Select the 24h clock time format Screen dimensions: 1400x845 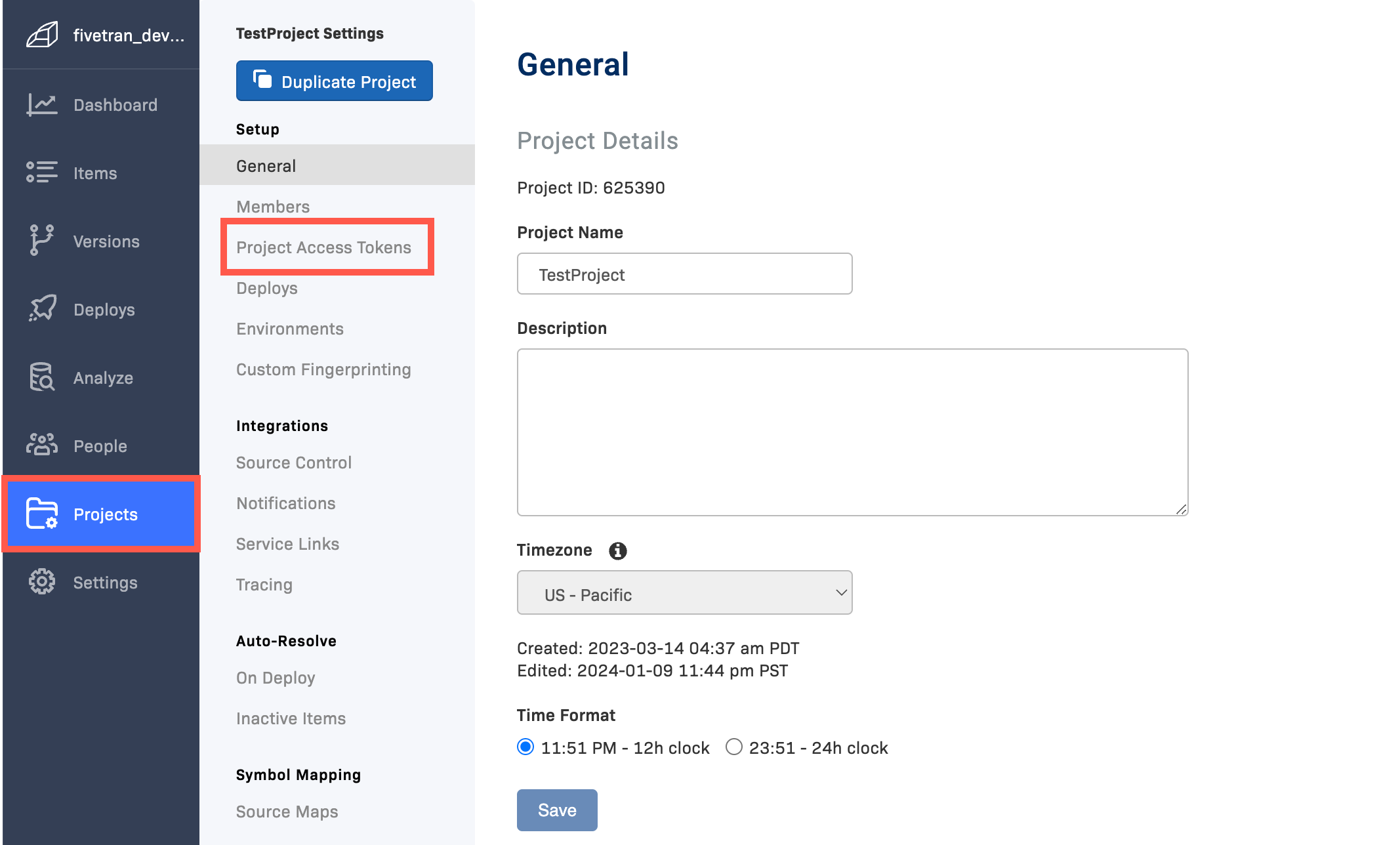pyautogui.click(x=734, y=747)
